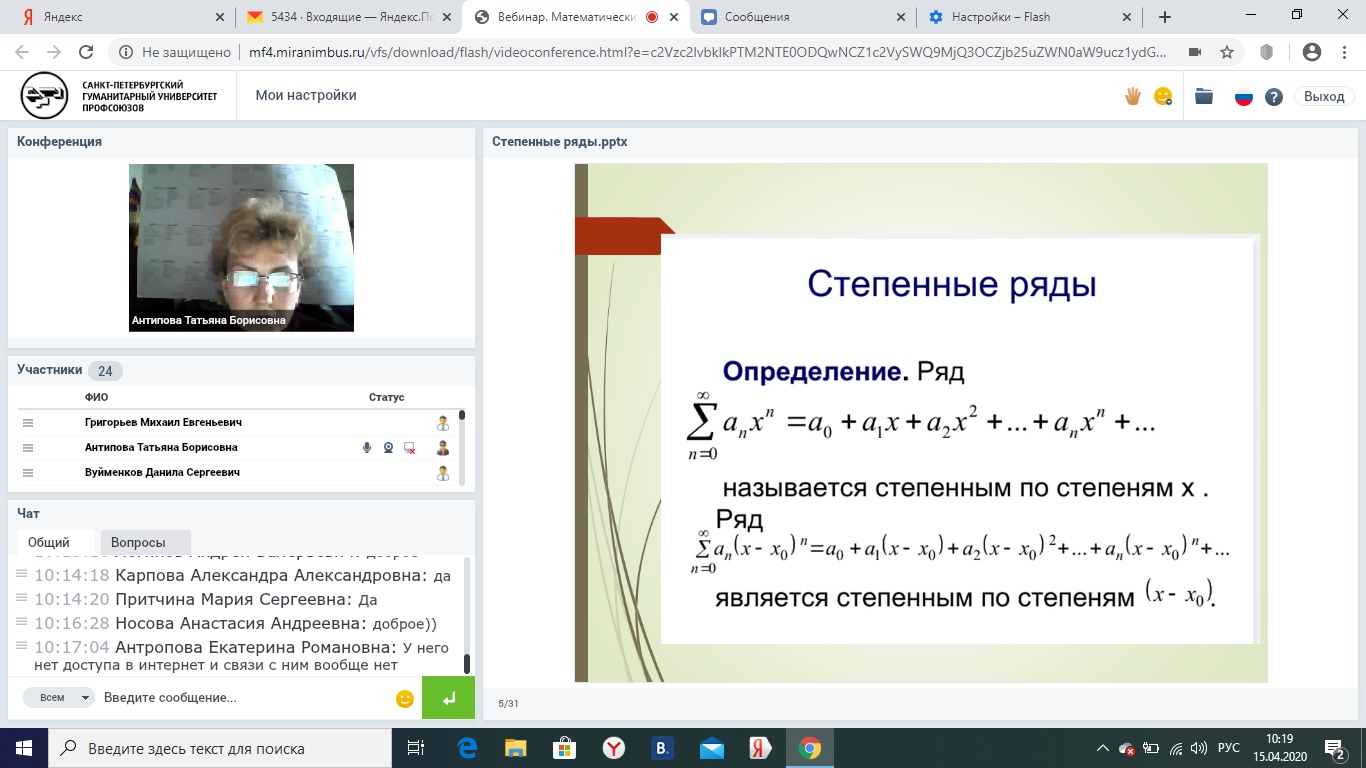Open Chrome three-dot menu

[1345, 52]
